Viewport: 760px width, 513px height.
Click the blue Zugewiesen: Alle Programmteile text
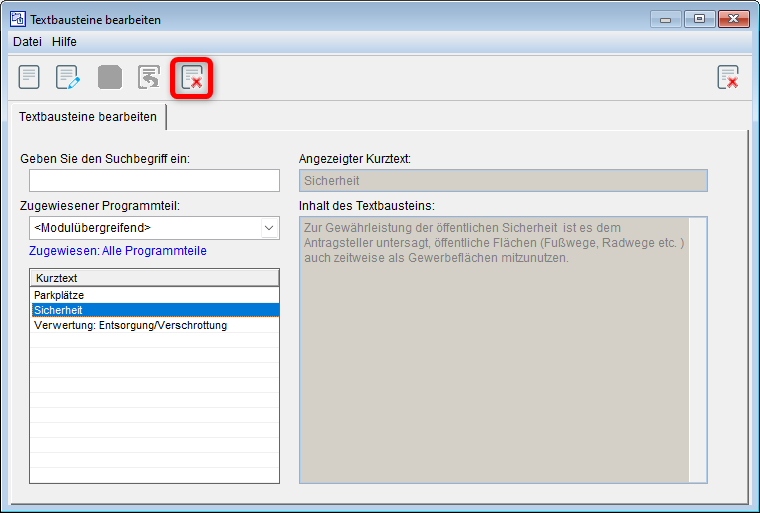(118, 251)
